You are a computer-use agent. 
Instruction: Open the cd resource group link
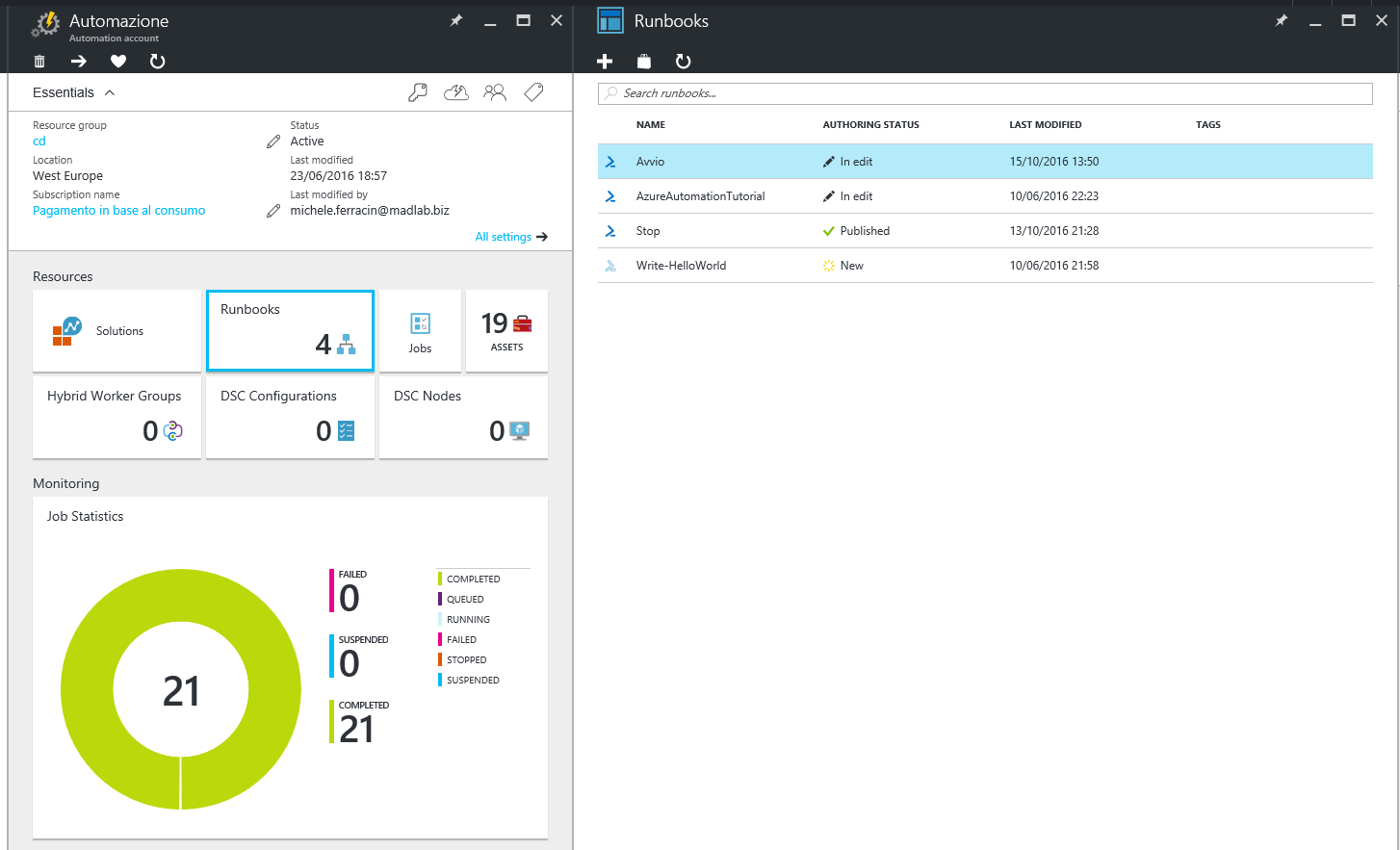39,142
